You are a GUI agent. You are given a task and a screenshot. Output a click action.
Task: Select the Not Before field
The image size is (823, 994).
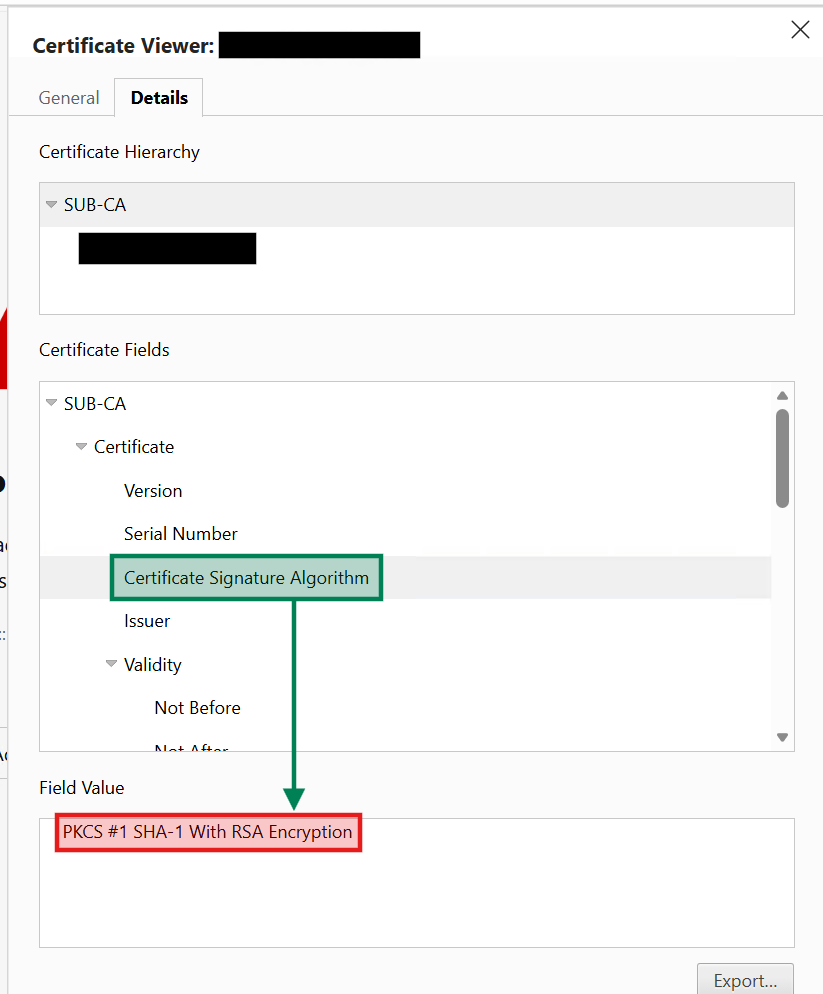point(197,708)
